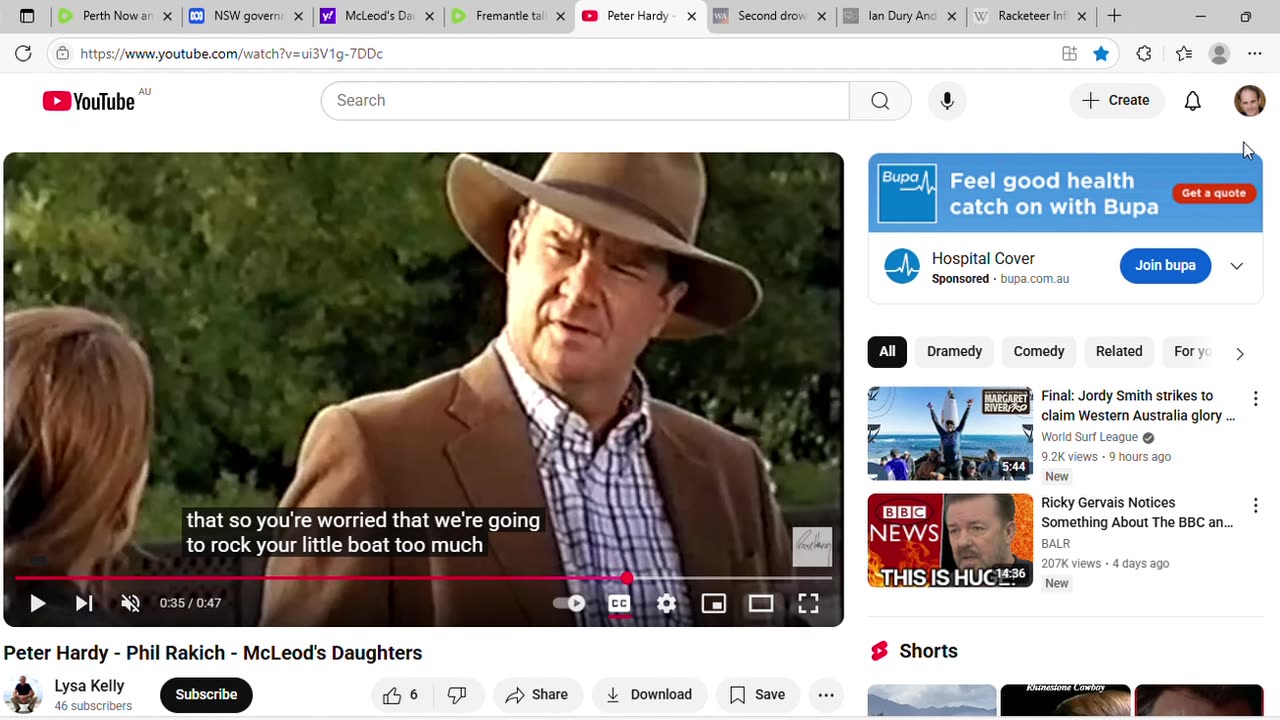1280x720 pixels.
Task: Open title 'Ricky Gervais Notices Something About The BBC'
Action: click(1137, 512)
